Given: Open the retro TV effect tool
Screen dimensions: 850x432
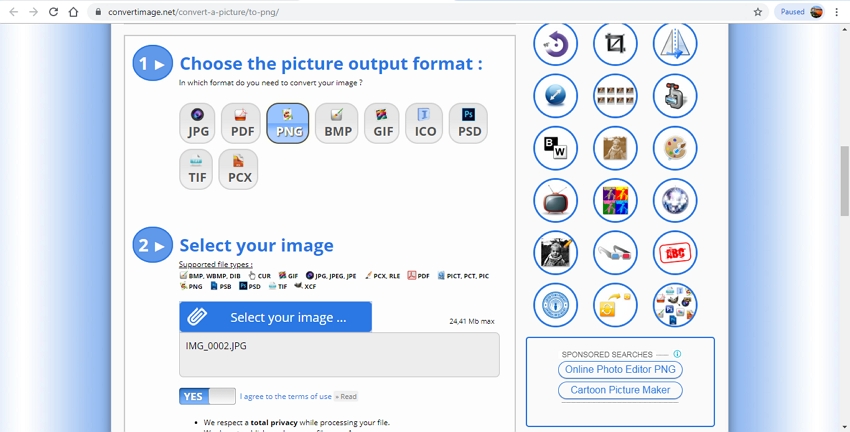Looking at the screenshot, I should [555, 200].
